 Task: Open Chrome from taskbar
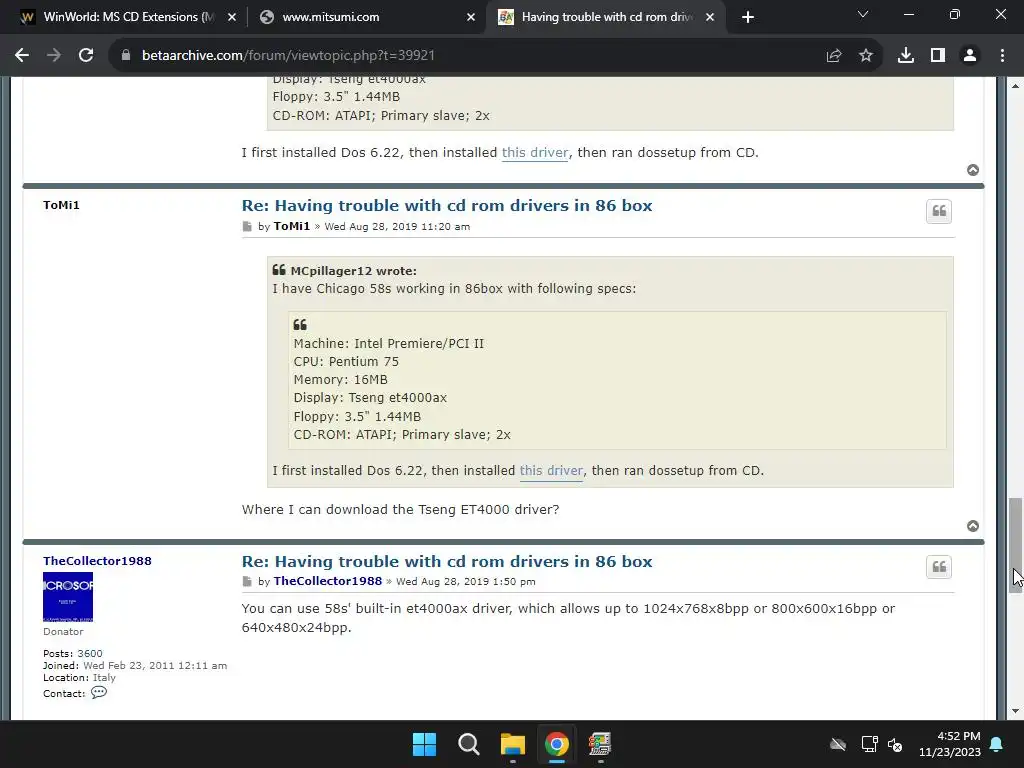(x=556, y=744)
